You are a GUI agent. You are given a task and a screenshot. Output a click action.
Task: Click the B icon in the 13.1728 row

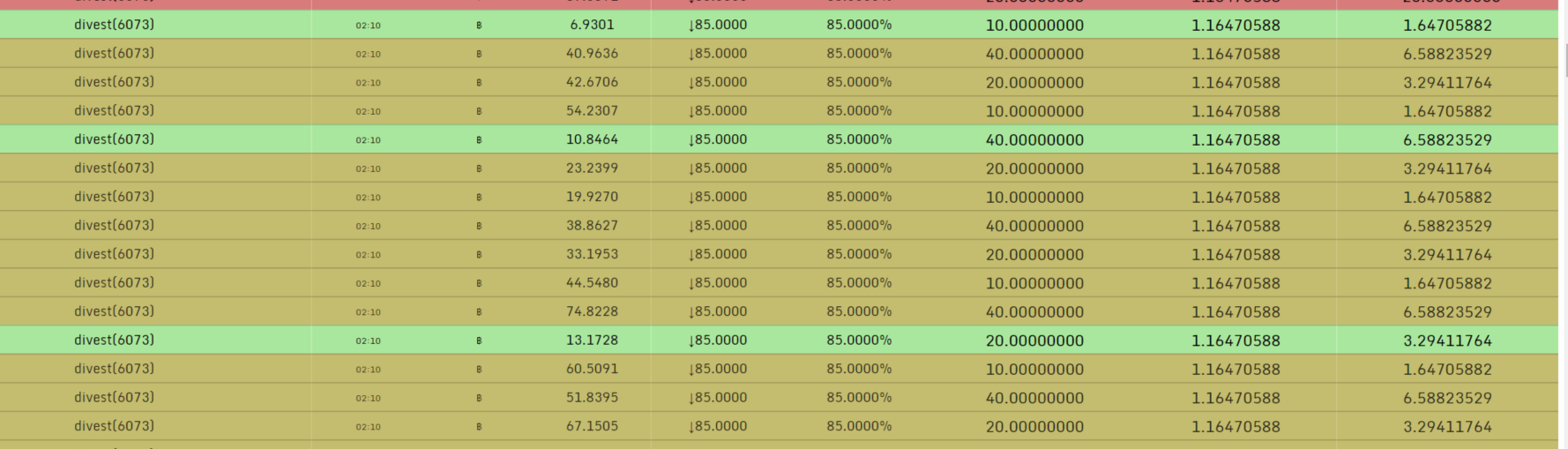pyautogui.click(x=479, y=340)
